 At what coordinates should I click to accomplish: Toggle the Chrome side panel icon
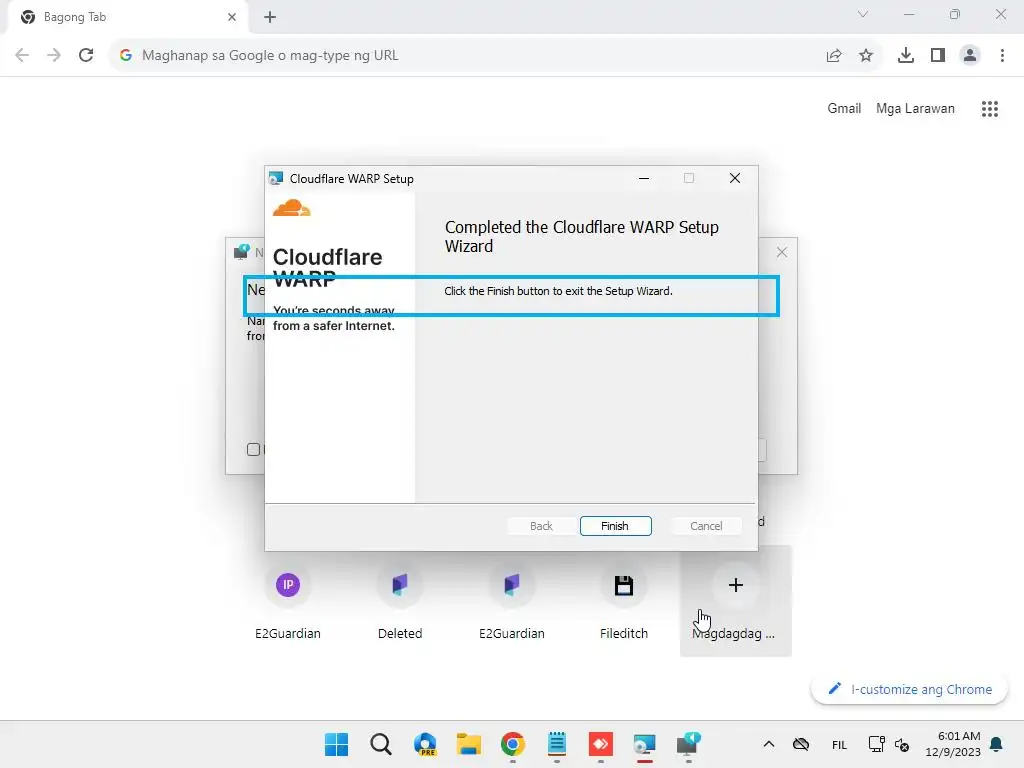(938, 56)
